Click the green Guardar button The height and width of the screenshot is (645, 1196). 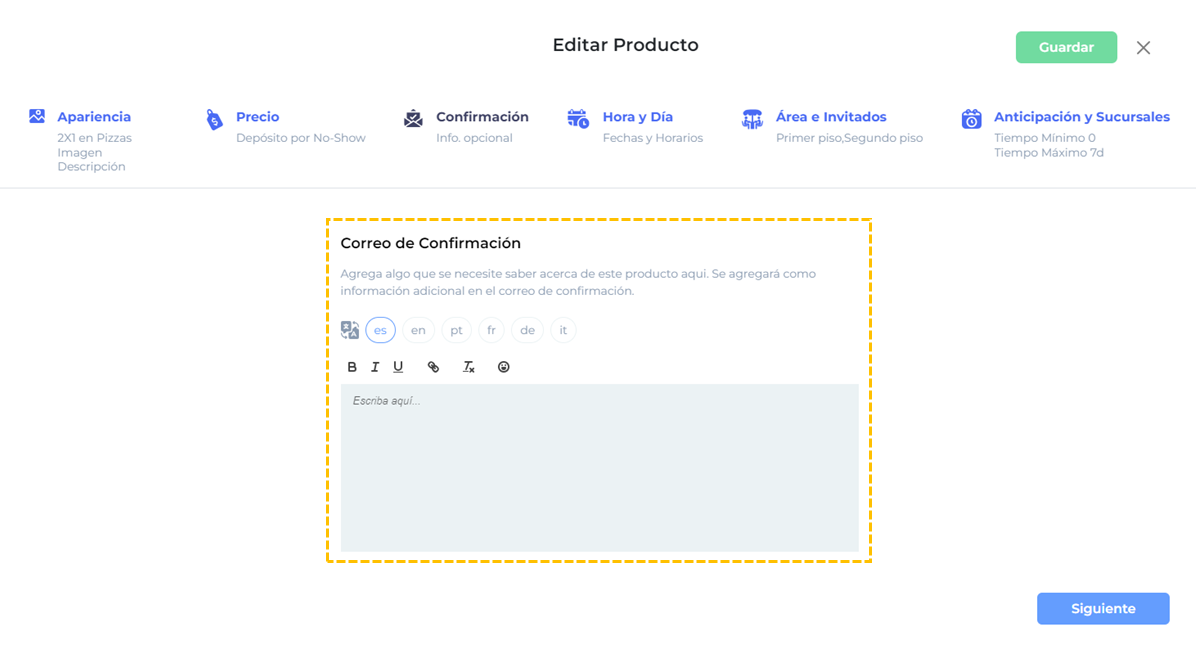(x=1066, y=47)
